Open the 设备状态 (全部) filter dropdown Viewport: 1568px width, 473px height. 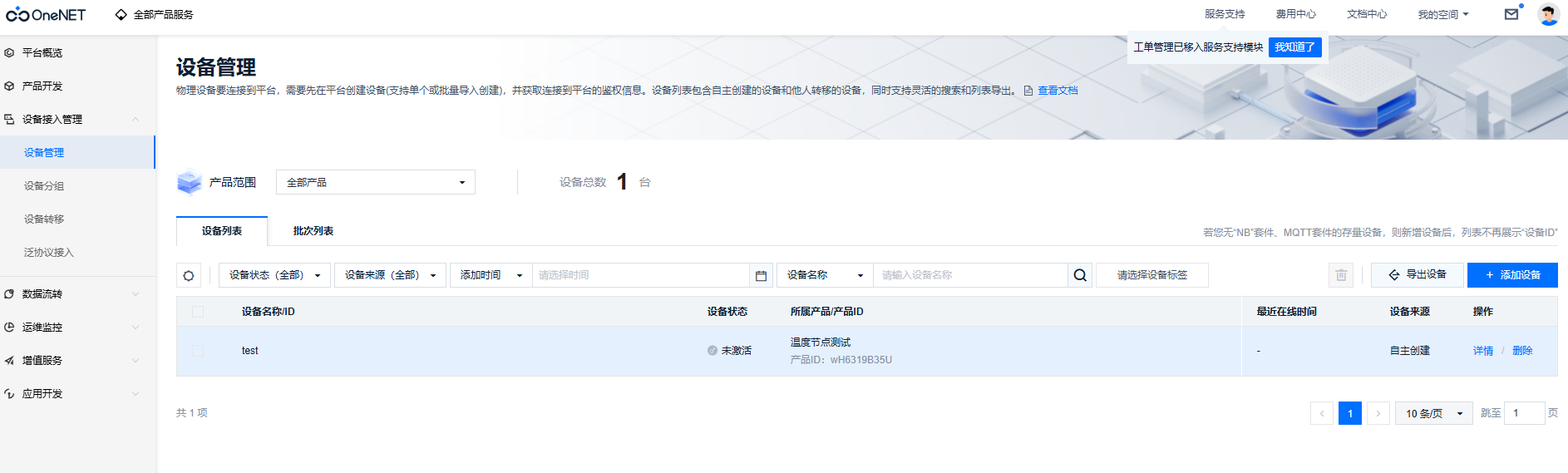(x=274, y=275)
